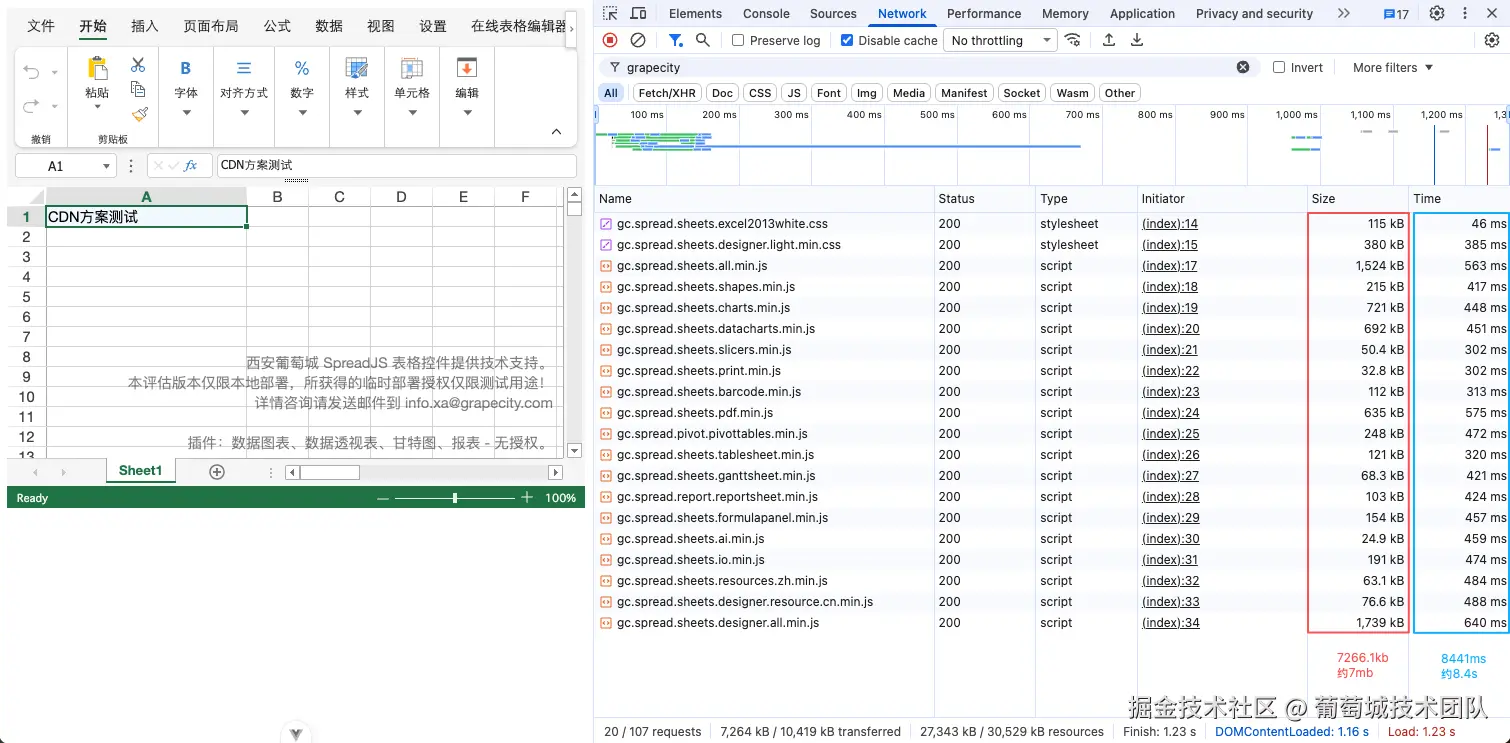Enable the Preserve log checkbox

click(x=738, y=40)
